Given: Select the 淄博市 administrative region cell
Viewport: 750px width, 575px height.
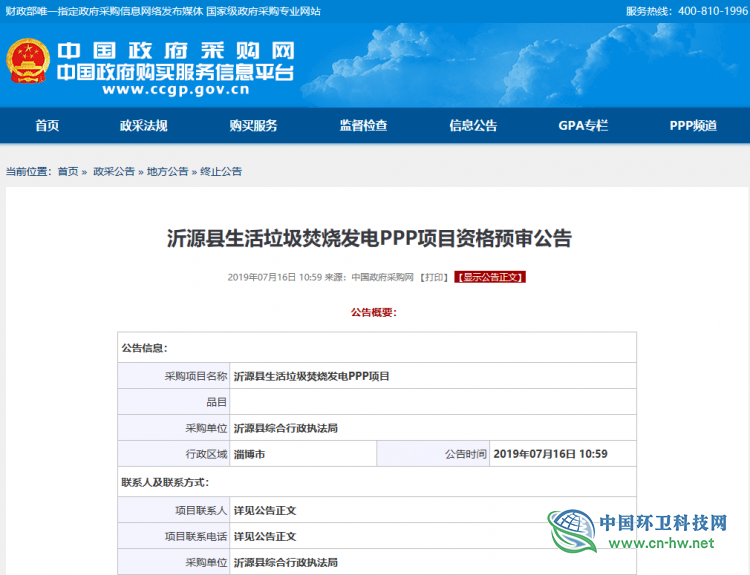Looking at the screenshot, I should tap(249, 454).
